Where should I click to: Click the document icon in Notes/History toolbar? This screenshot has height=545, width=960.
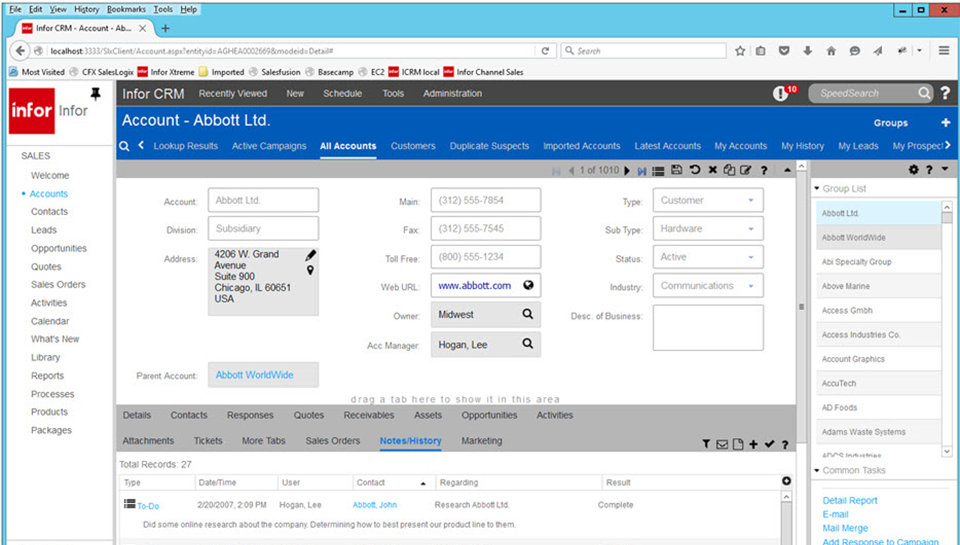(x=738, y=444)
